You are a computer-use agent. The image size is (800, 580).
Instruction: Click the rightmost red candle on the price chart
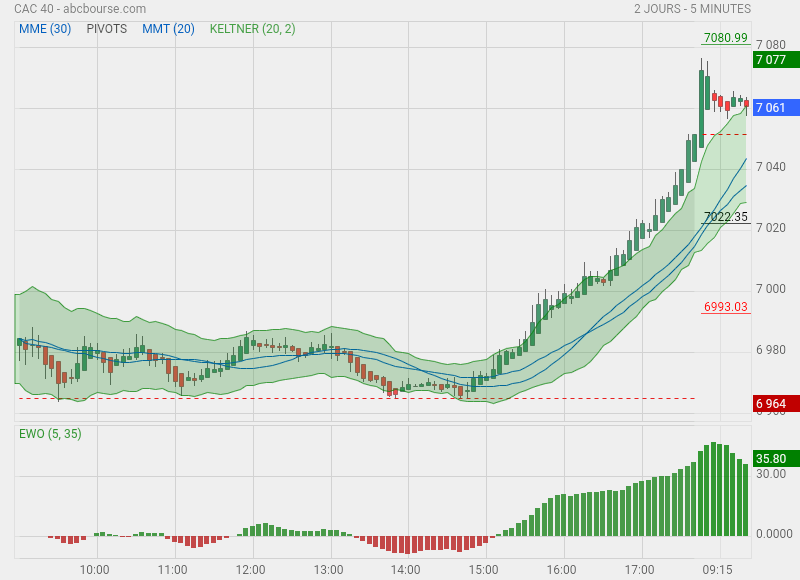pos(746,104)
